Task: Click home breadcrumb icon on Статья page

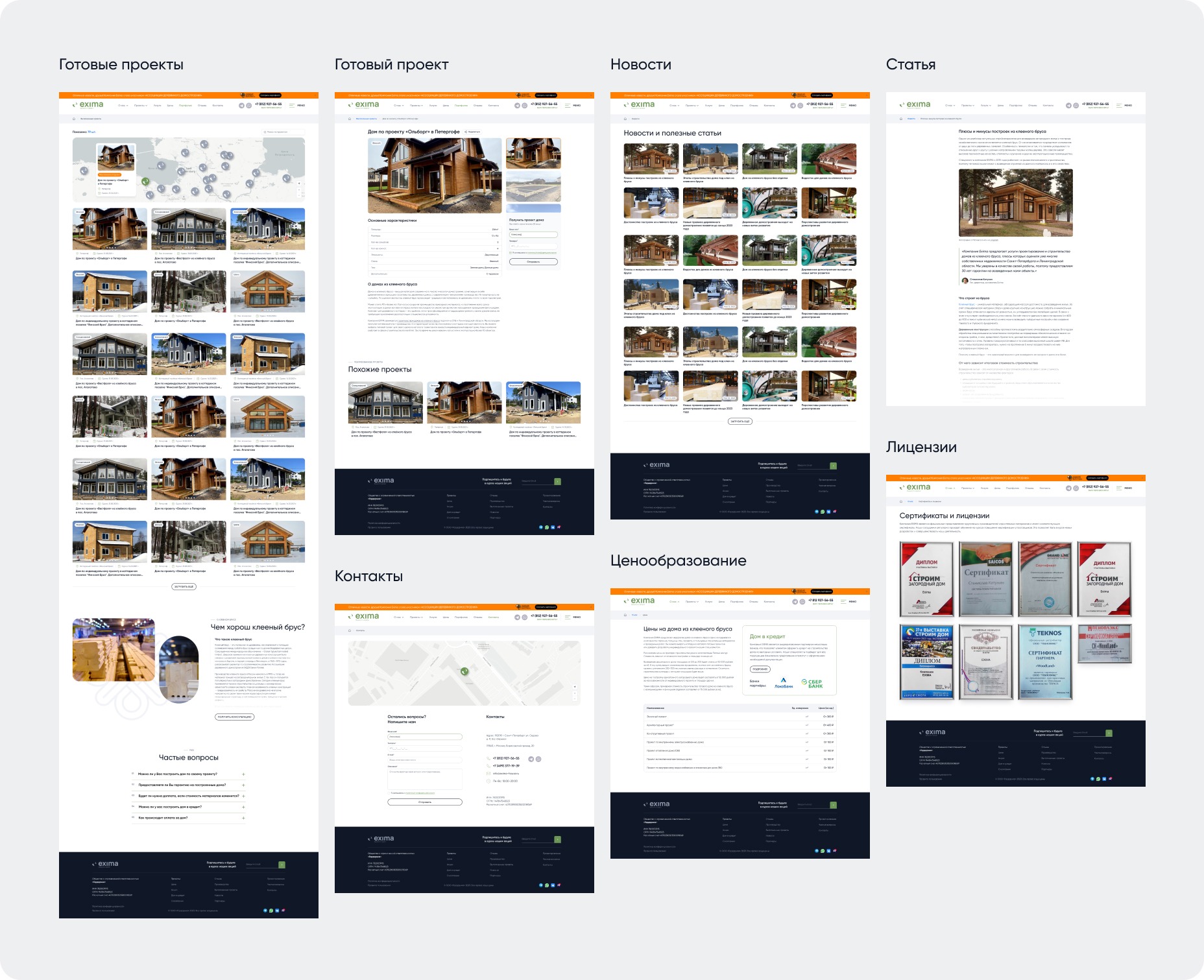Action: coord(900,119)
